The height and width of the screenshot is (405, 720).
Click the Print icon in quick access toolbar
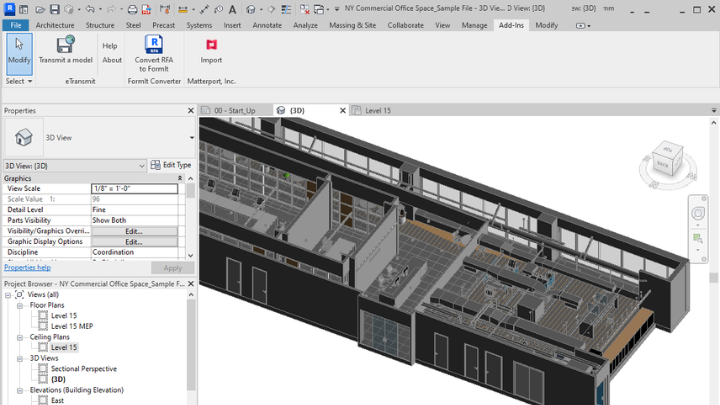point(133,9)
